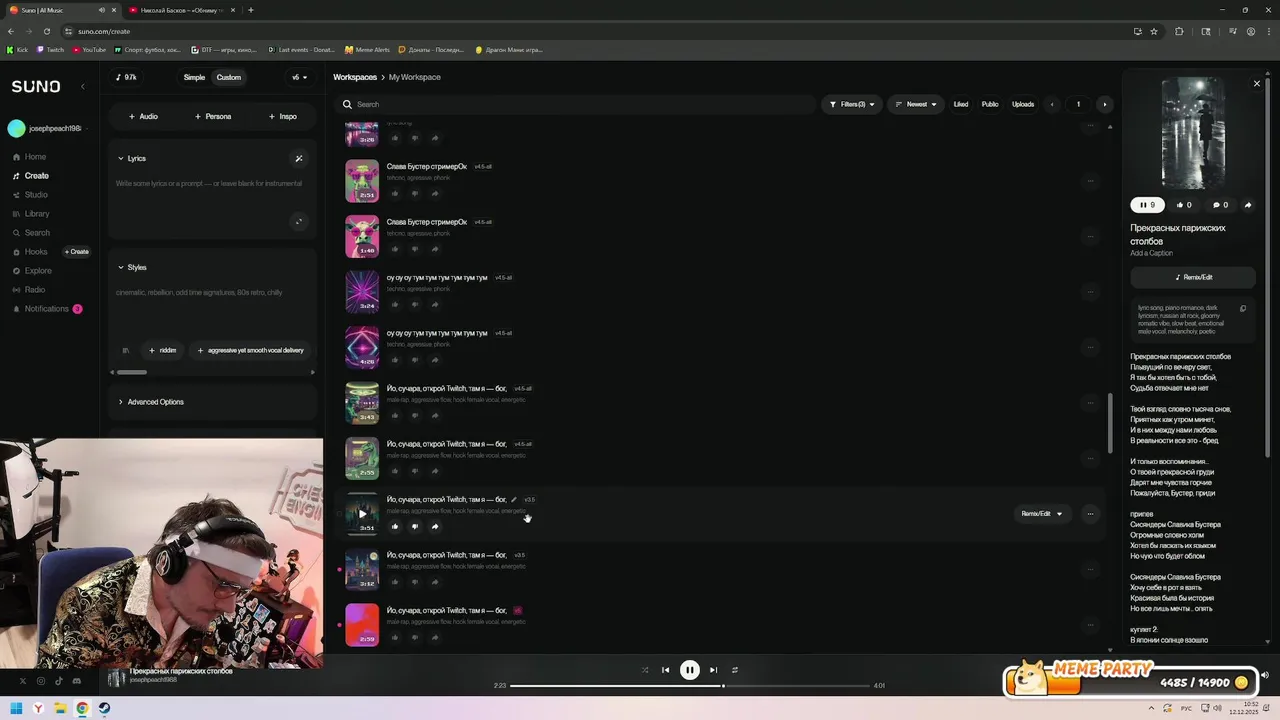Switch to Simple creation mode
Viewport: 1280px width, 720px height.
click(194, 77)
